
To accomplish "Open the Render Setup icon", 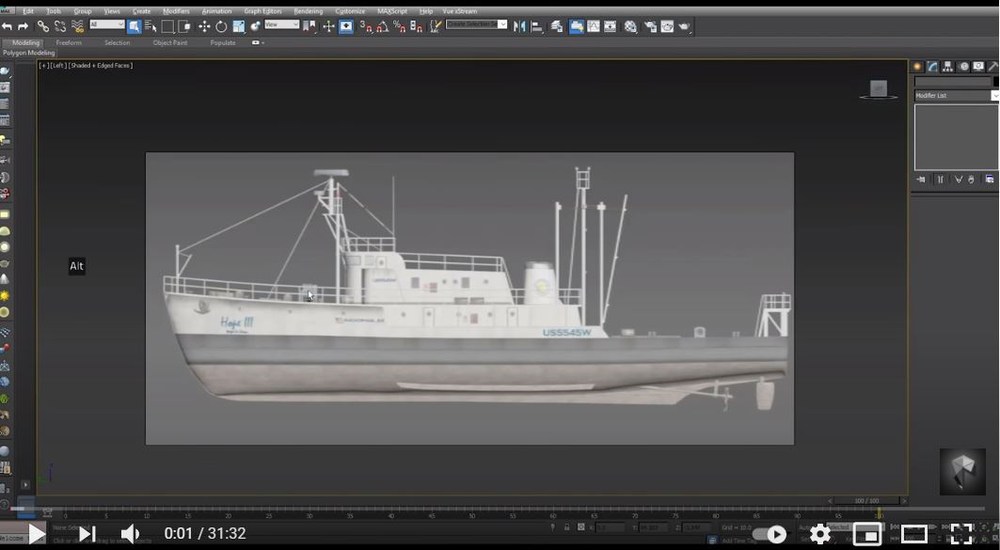I will (x=651, y=26).
